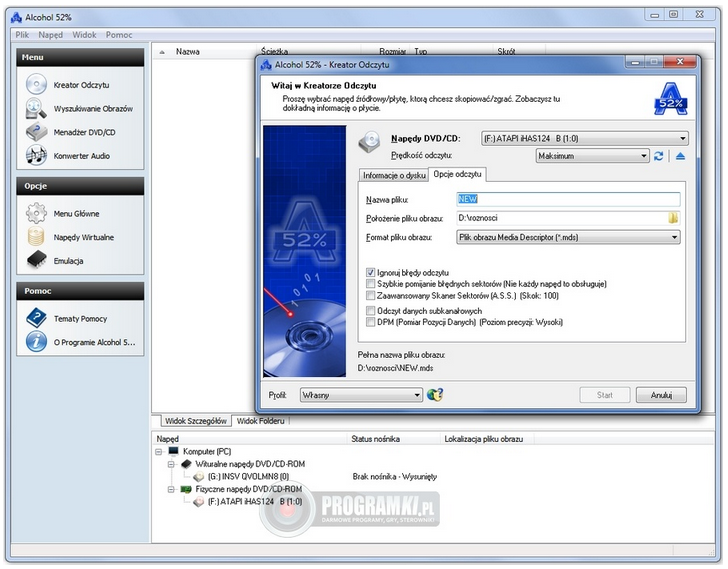Click the 'D:\roznosci\NEW.mds' full path text
The height and width of the screenshot is (569, 728).
coord(395,368)
